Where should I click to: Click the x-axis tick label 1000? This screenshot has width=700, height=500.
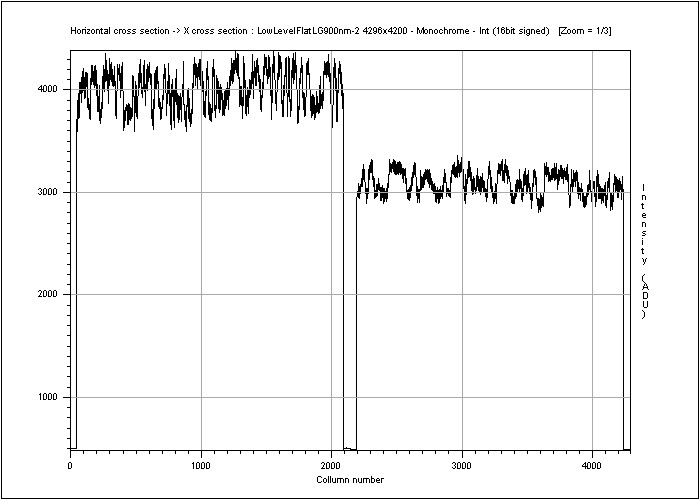[x=201, y=465]
